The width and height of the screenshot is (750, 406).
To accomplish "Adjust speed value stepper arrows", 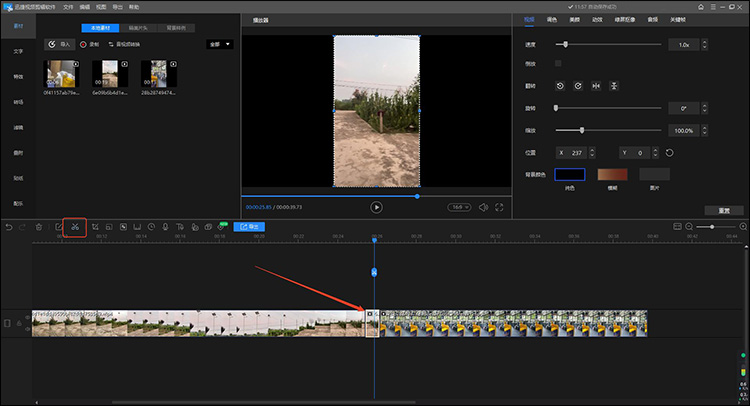I will [x=704, y=44].
